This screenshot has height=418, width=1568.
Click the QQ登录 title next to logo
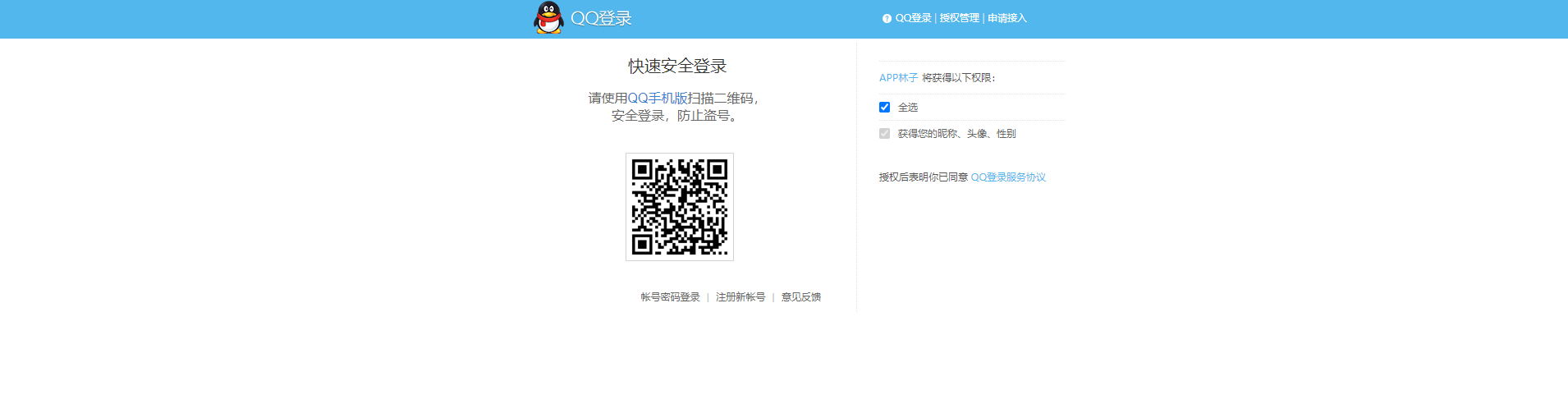(601, 18)
